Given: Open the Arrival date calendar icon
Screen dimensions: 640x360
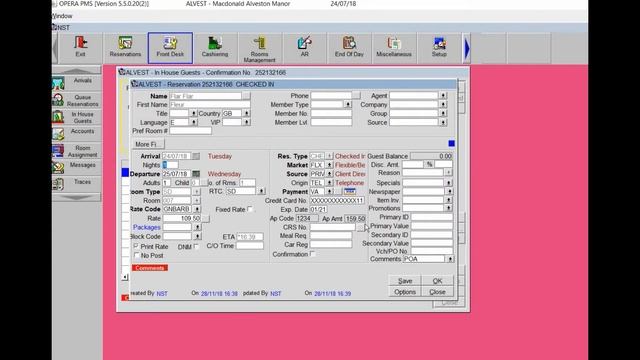Looking at the screenshot, I should (x=196, y=156).
